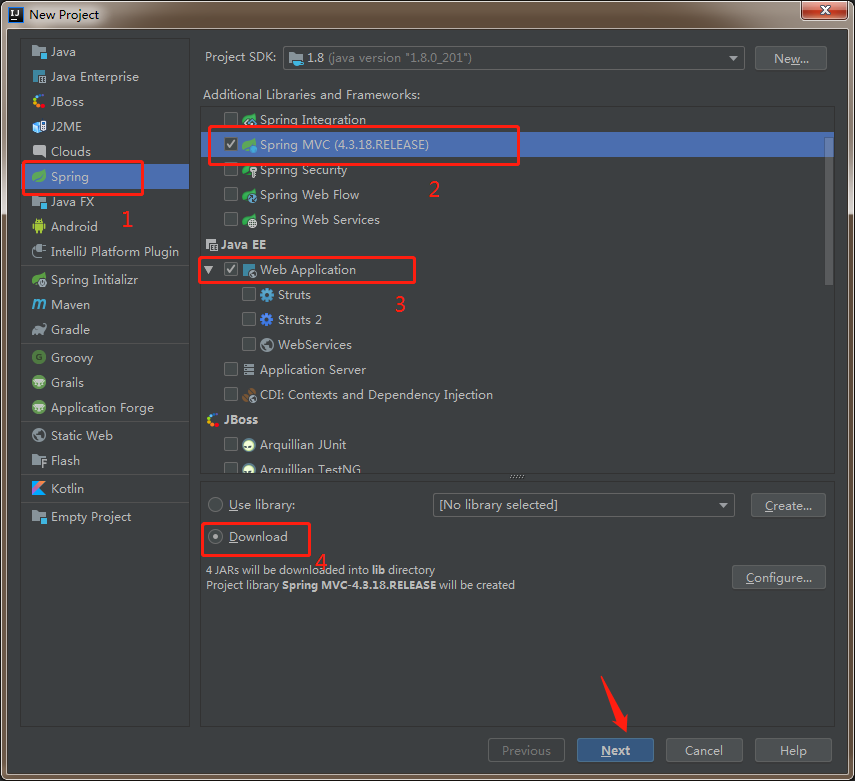Viewport: 855px width, 781px height.
Task: Check the CDI Contexts and Dependency Injection checkbox
Action: [231, 394]
